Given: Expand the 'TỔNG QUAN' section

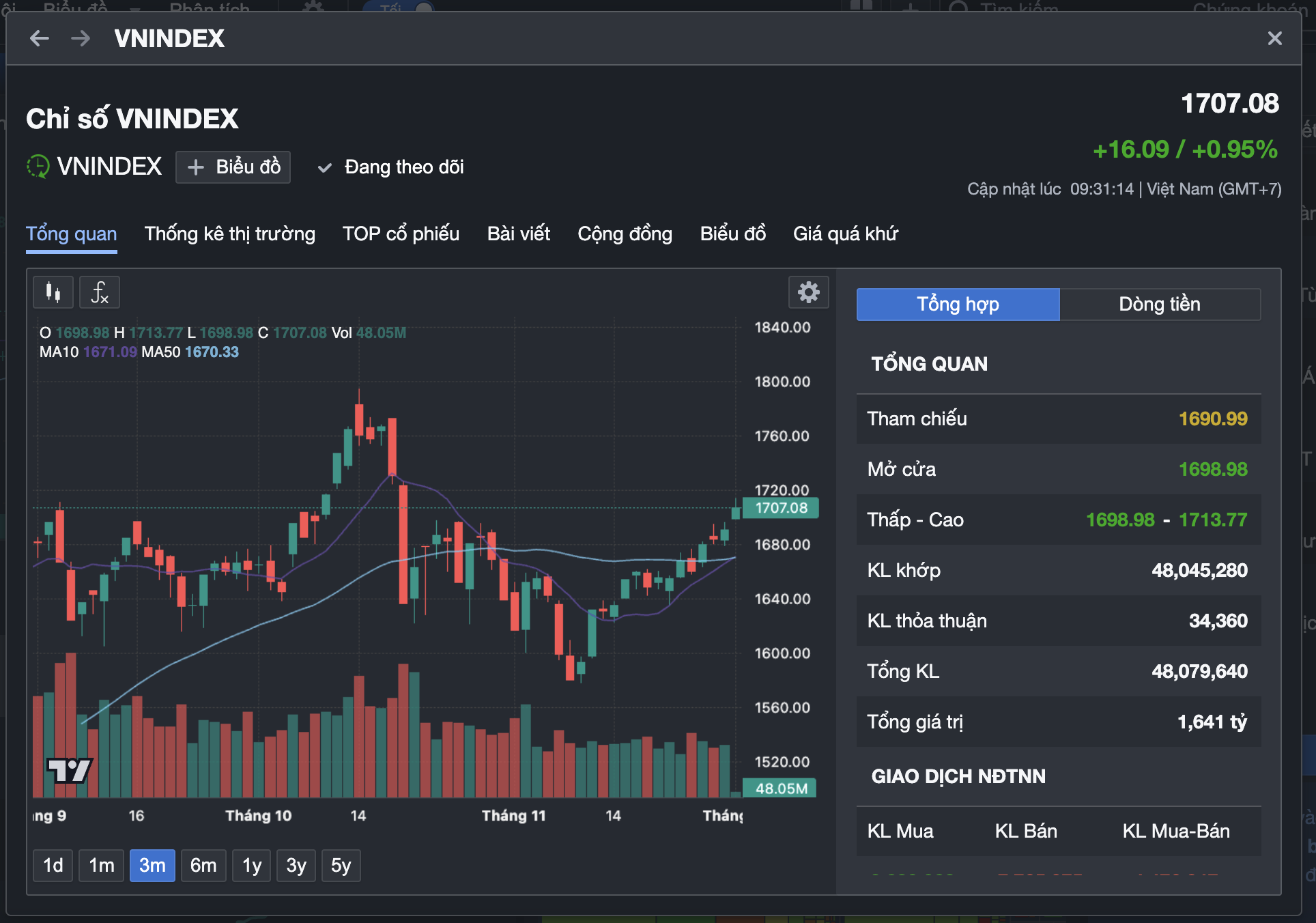Looking at the screenshot, I should (929, 363).
